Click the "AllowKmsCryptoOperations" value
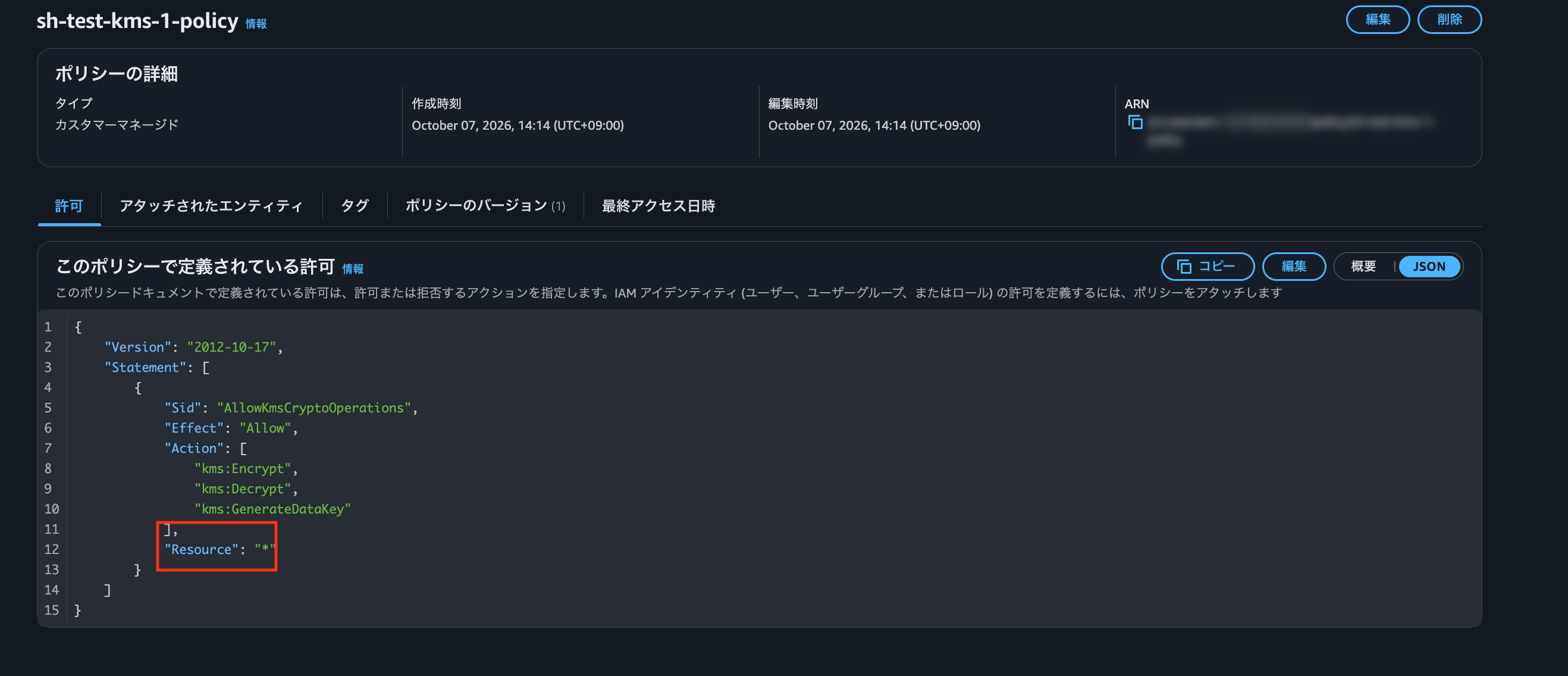The width and height of the screenshot is (1568, 676). (x=314, y=408)
